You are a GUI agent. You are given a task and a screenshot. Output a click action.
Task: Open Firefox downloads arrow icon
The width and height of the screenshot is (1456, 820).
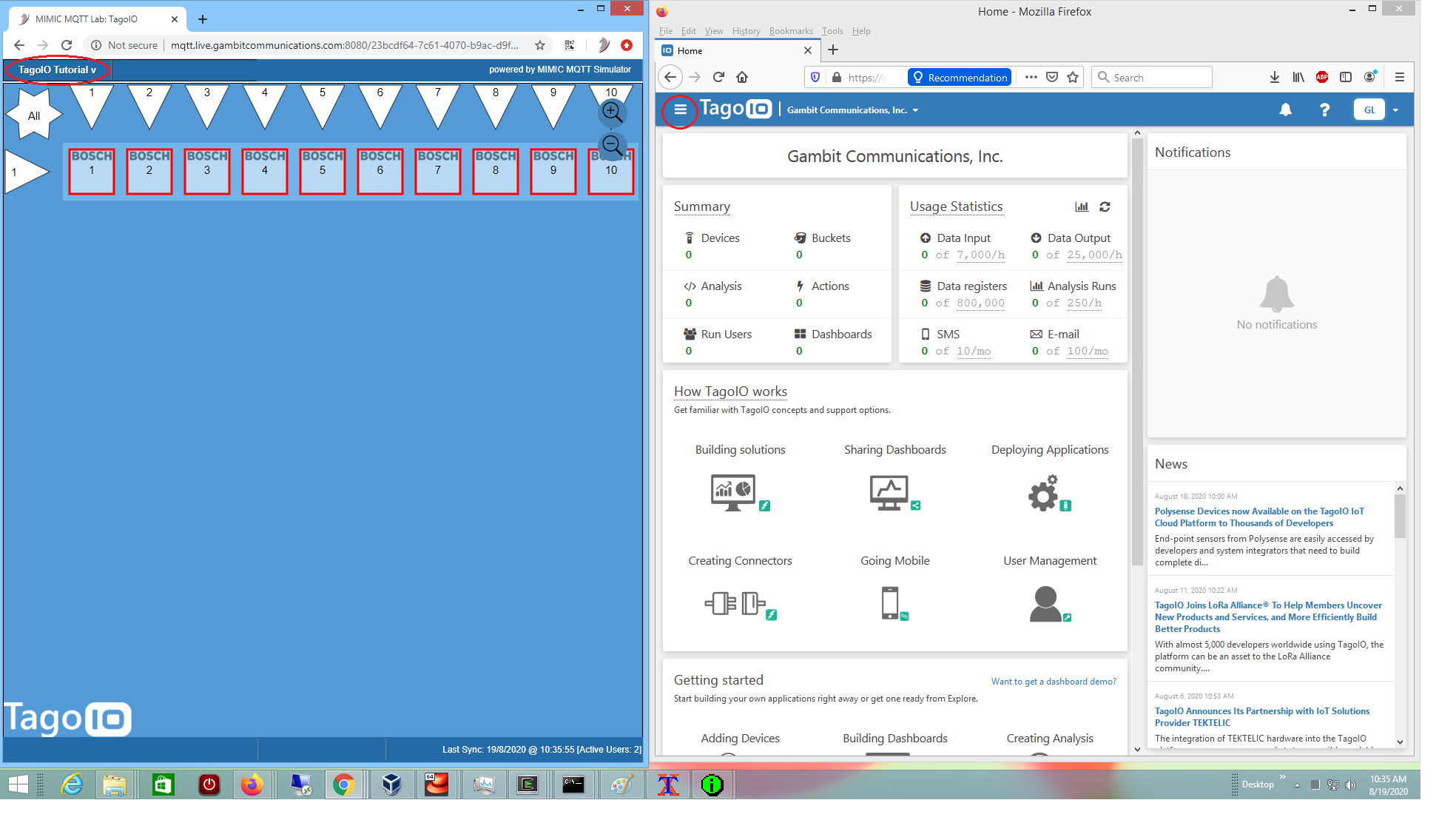pyautogui.click(x=1274, y=77)
